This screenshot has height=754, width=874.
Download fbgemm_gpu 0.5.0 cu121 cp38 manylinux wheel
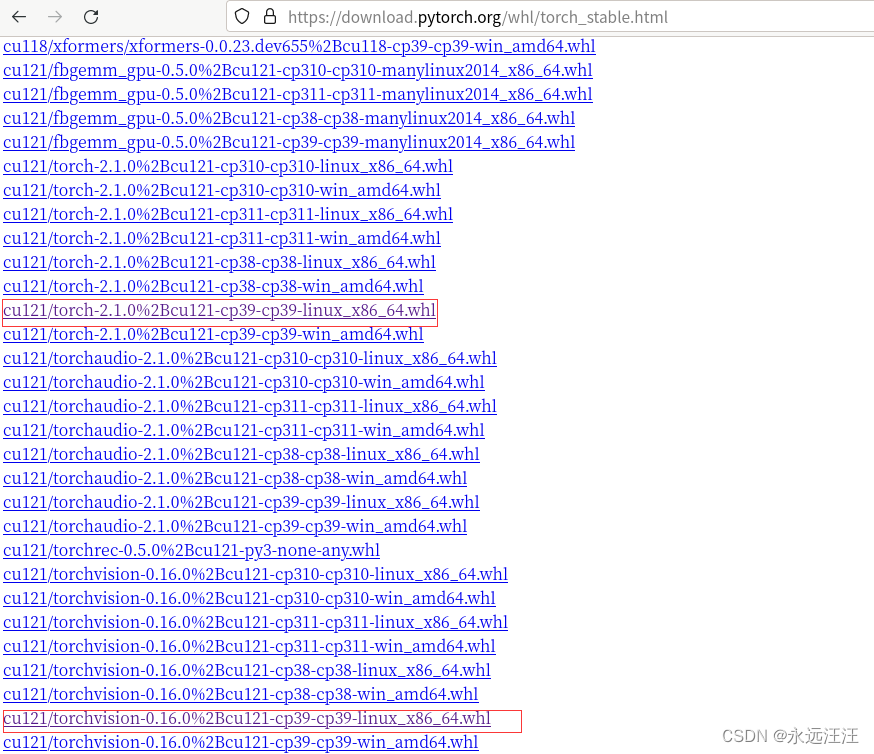289,118
